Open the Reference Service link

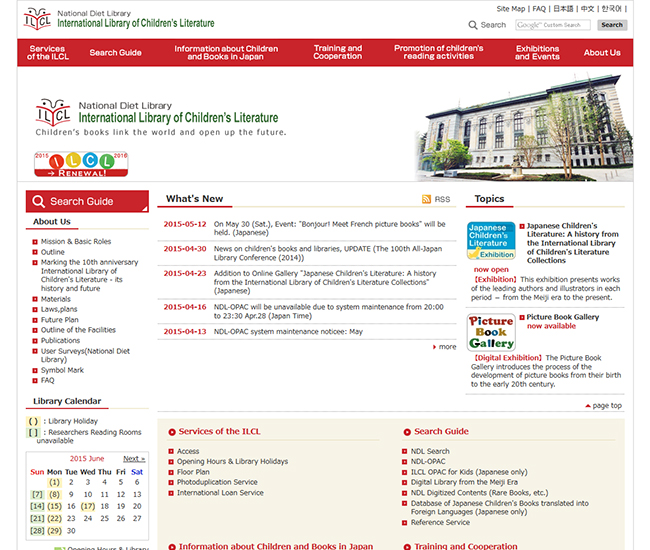440,522
